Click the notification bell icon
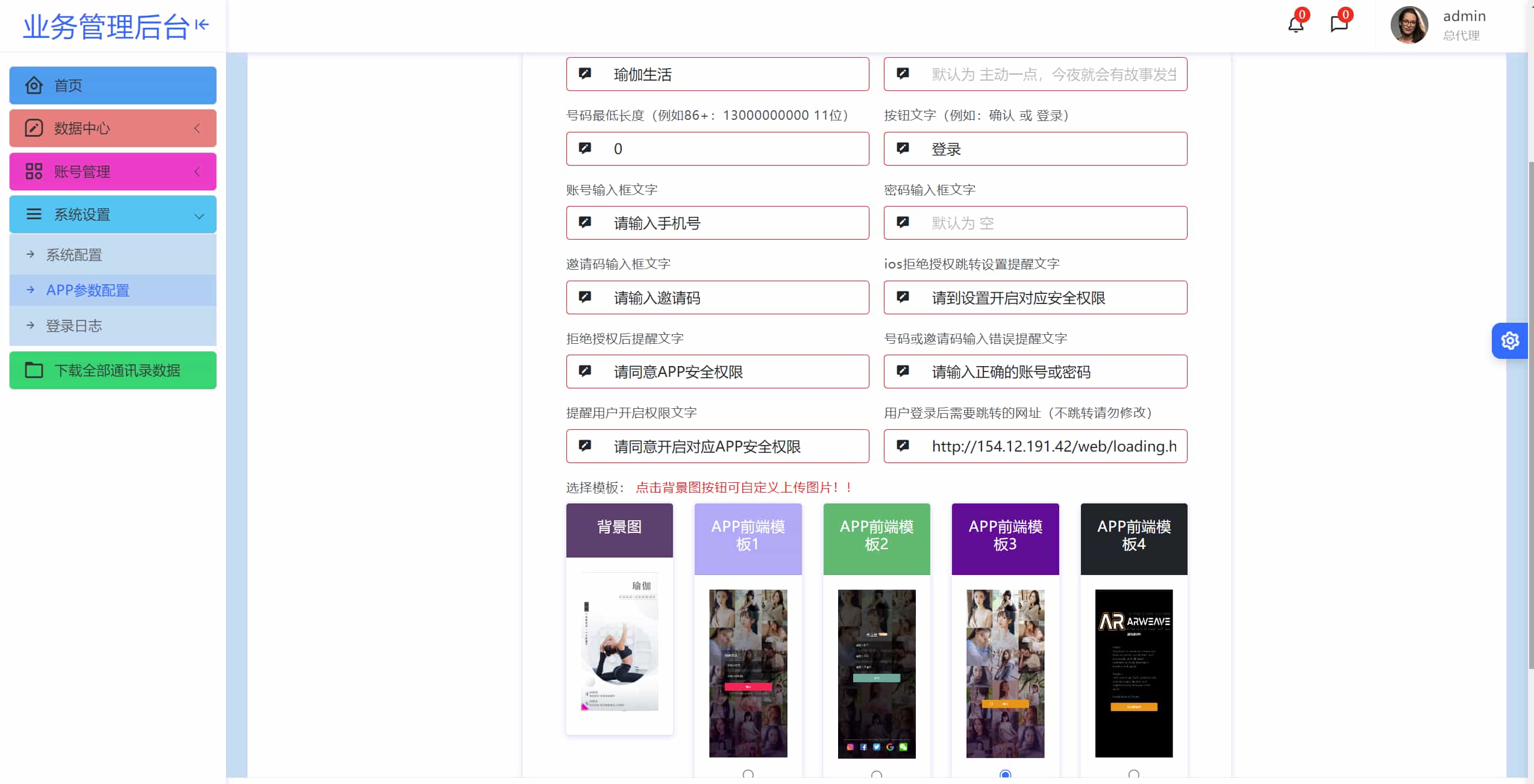This screenshot has width=1534, height=784. click(1295, 25)
